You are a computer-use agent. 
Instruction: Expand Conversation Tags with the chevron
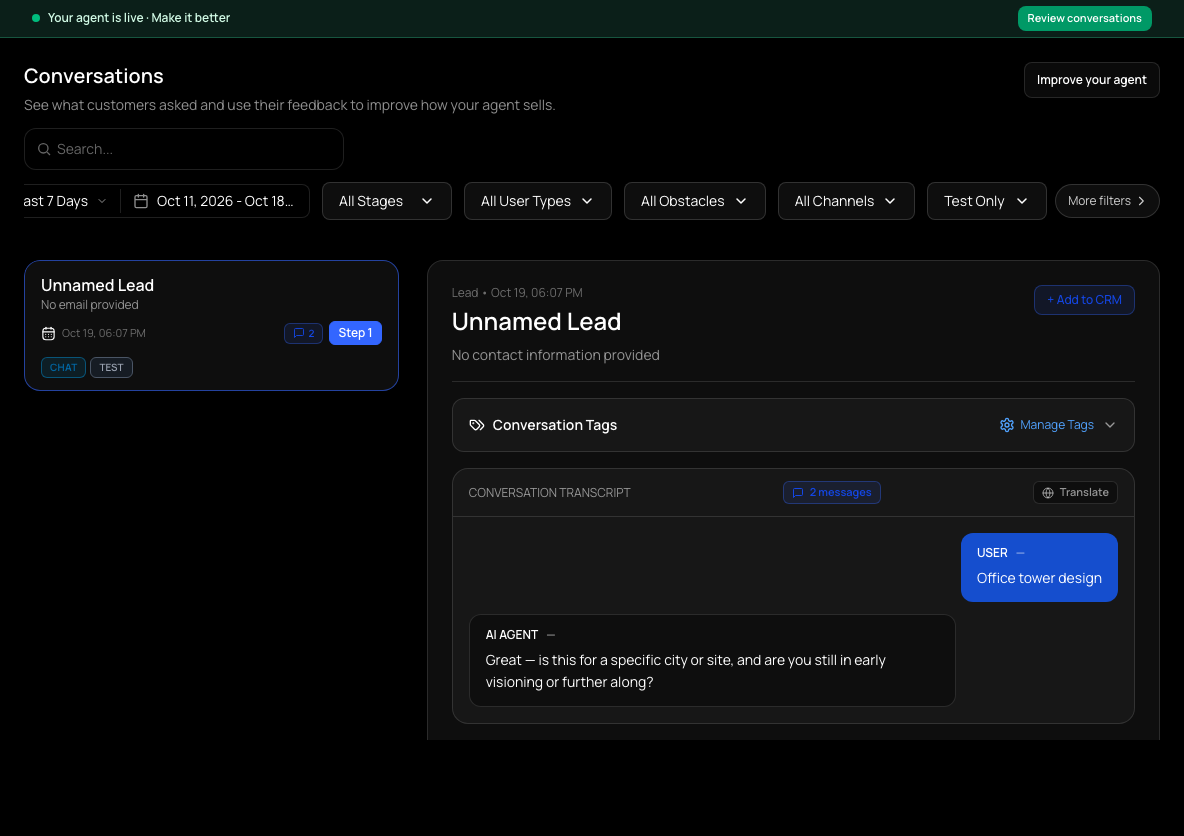tap(1110, 425)
